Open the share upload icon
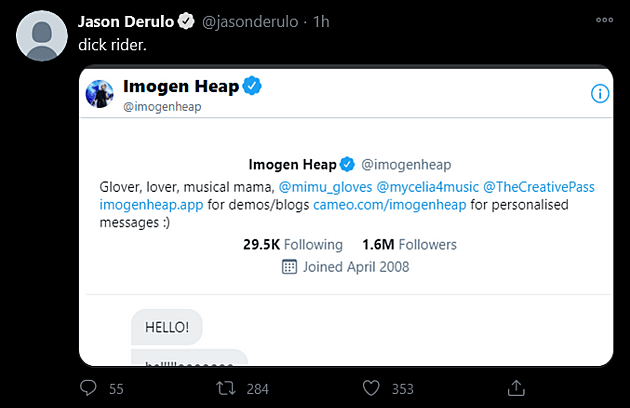This screenshot has height=408, width=630. 516,388
